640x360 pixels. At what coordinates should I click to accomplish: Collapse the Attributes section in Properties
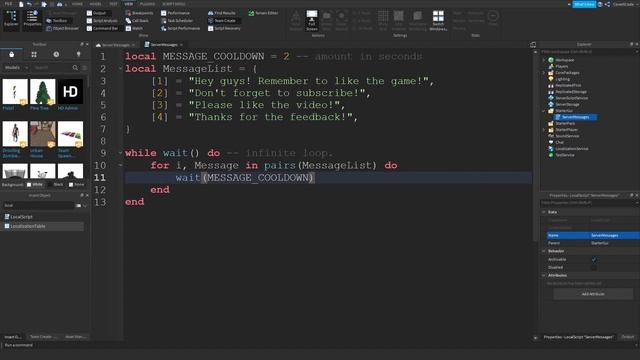tap(544, 276)
